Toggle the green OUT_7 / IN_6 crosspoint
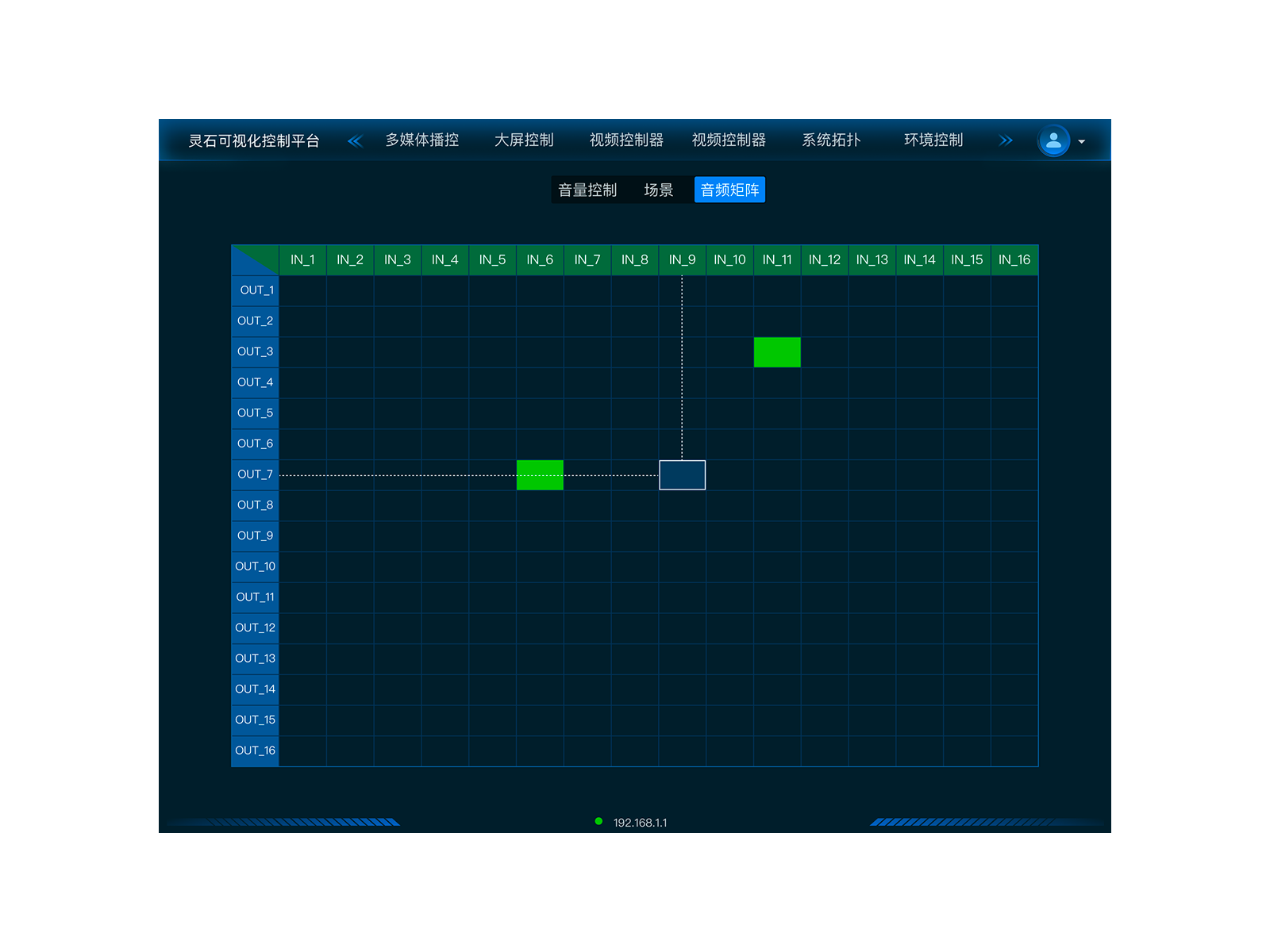Screen dimensions: 1270x952 (x=540, y=475)
